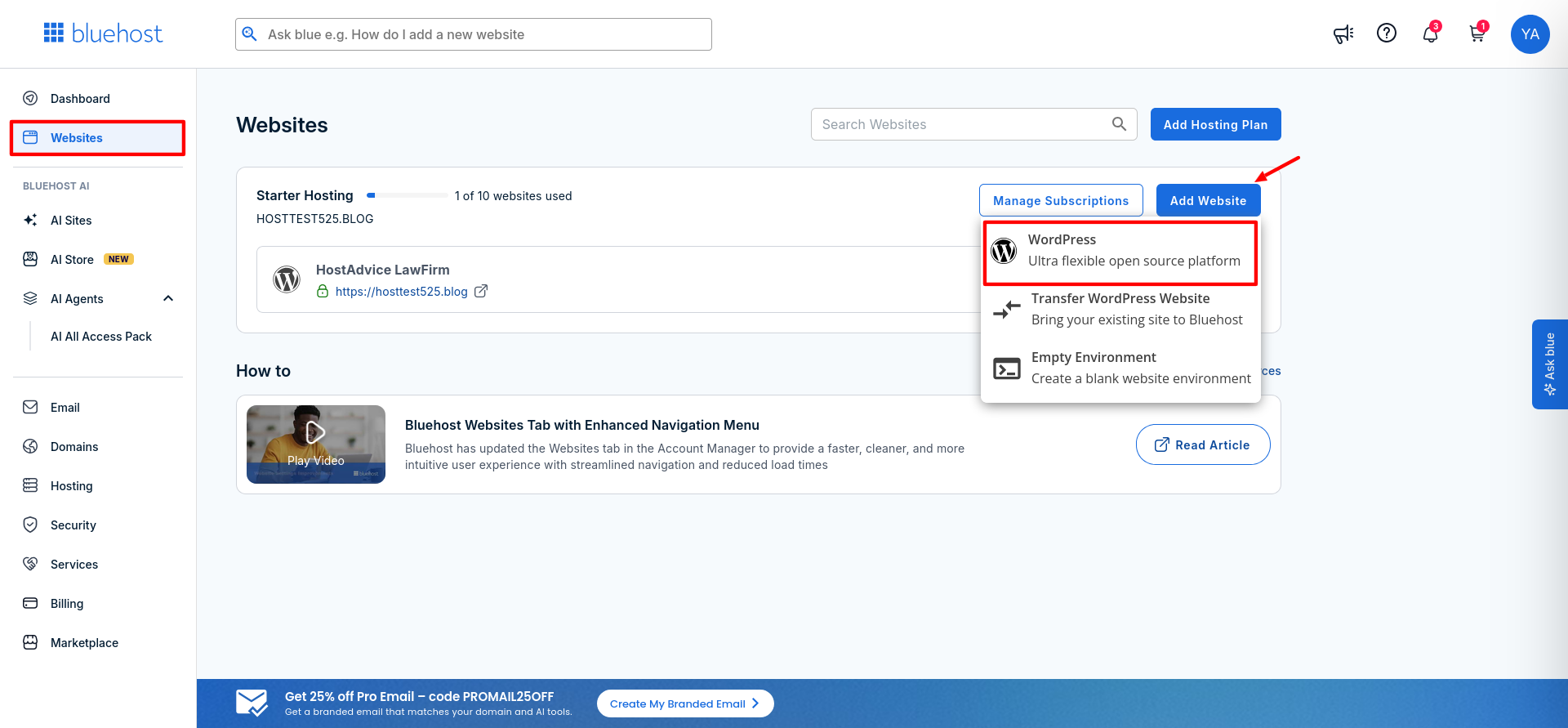Open AI All Access Pack item
1568x728 pixels.
point(101,337)
